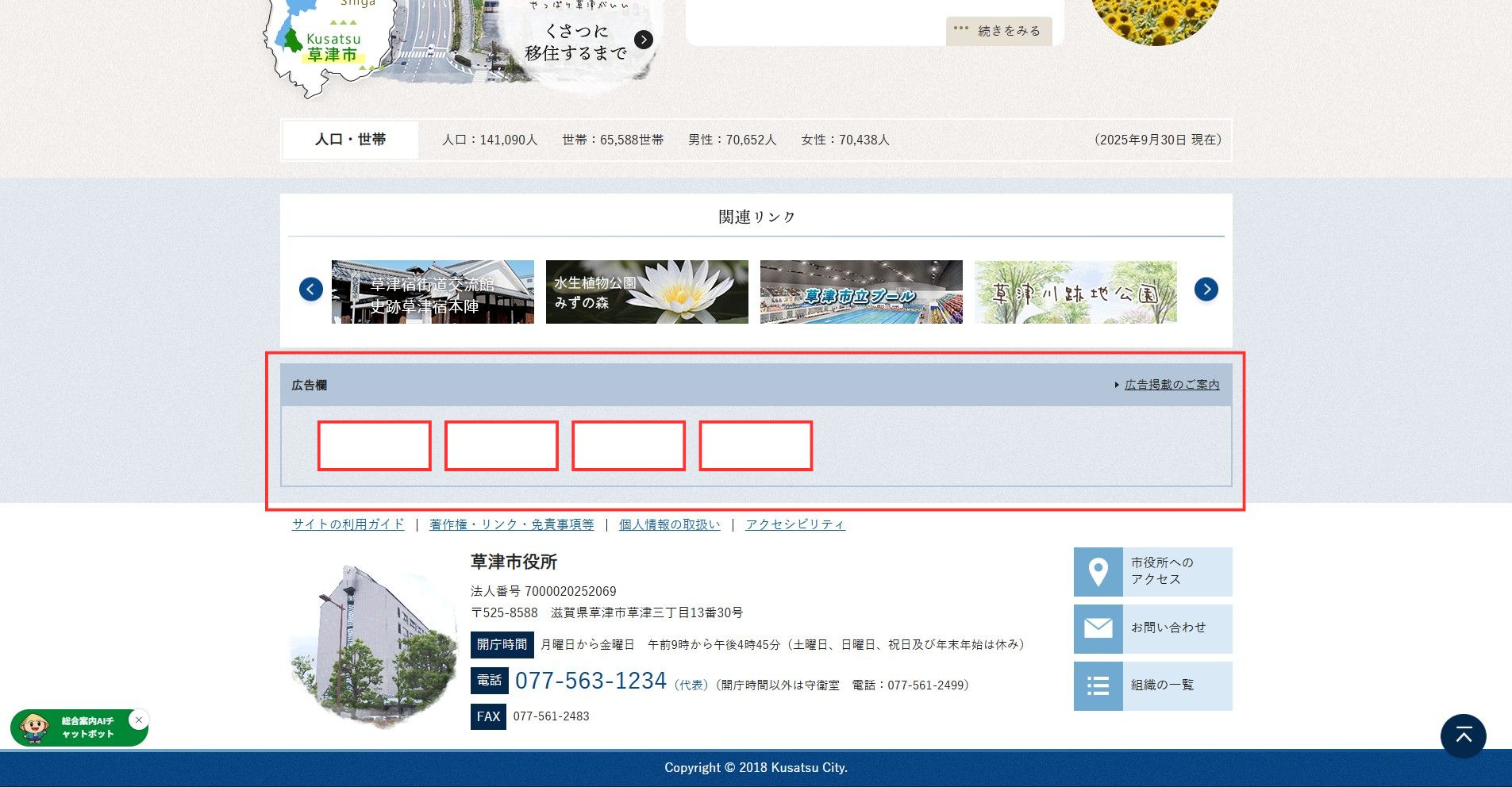This screenshot has width=1512, height=787.
Task: Close the AI chatbot widget
Action: 139,720
